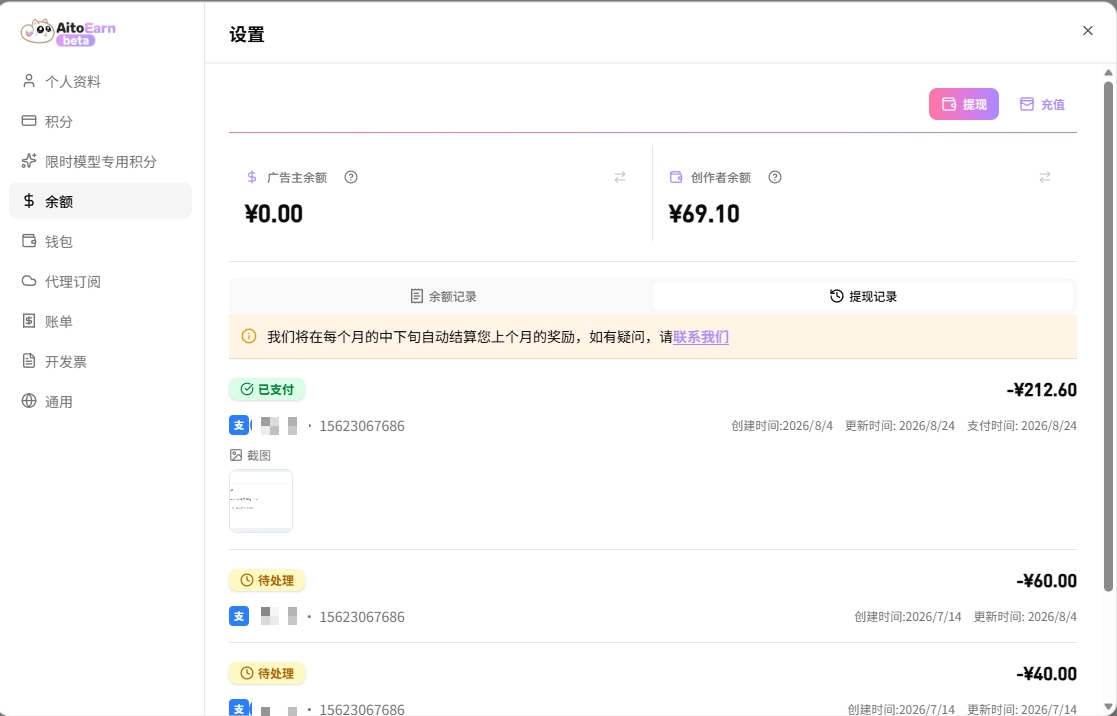The height and width of the screenshot is (716, 1117).
Task: Click the 截图 image icon
Action: (x=236, y=455)
